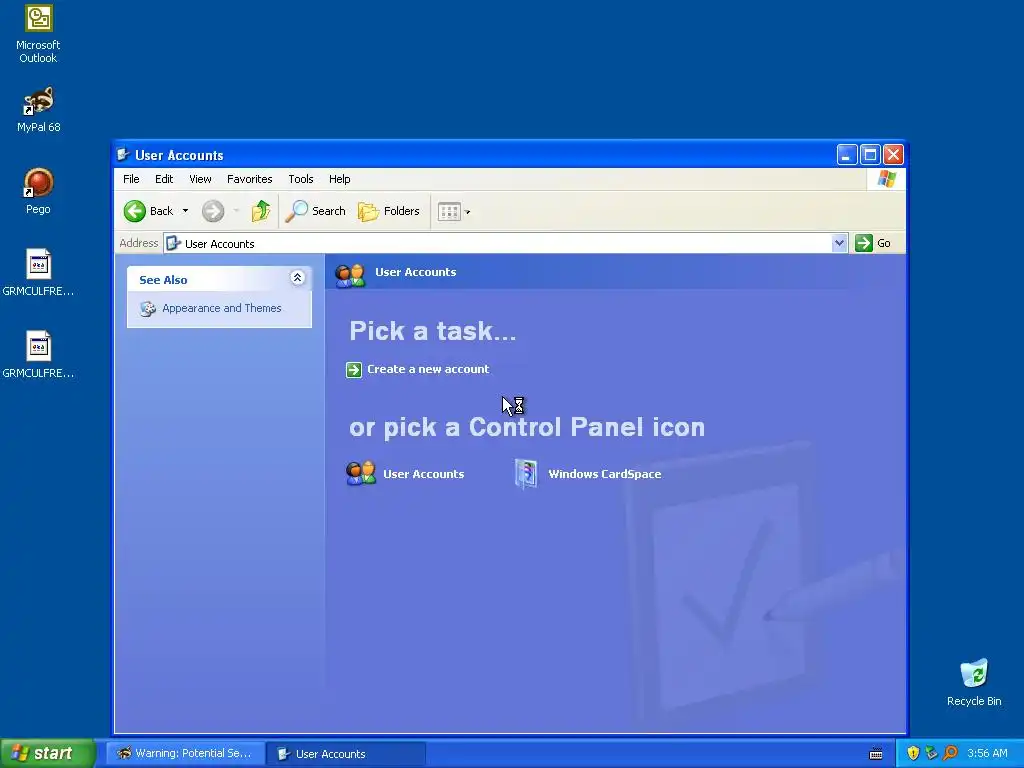Click the clock showing 3:56 AM
This screenshot has width=1024, height=768.
987,753
